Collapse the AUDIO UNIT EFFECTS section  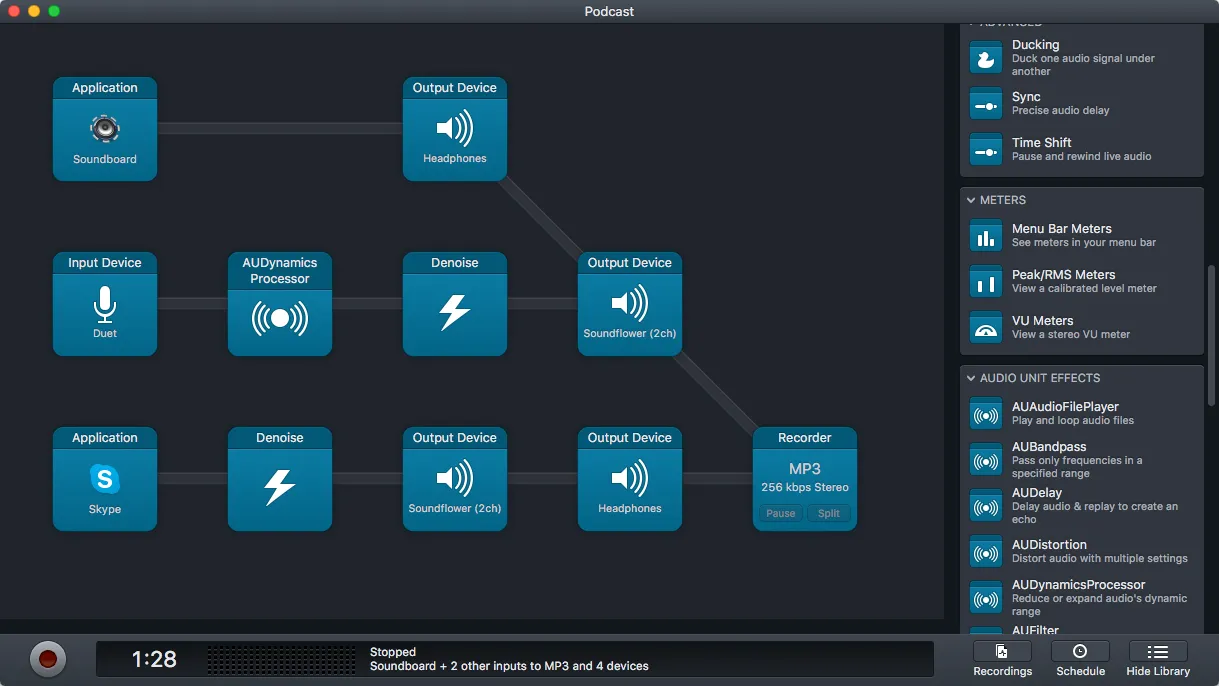pos(971,378)
